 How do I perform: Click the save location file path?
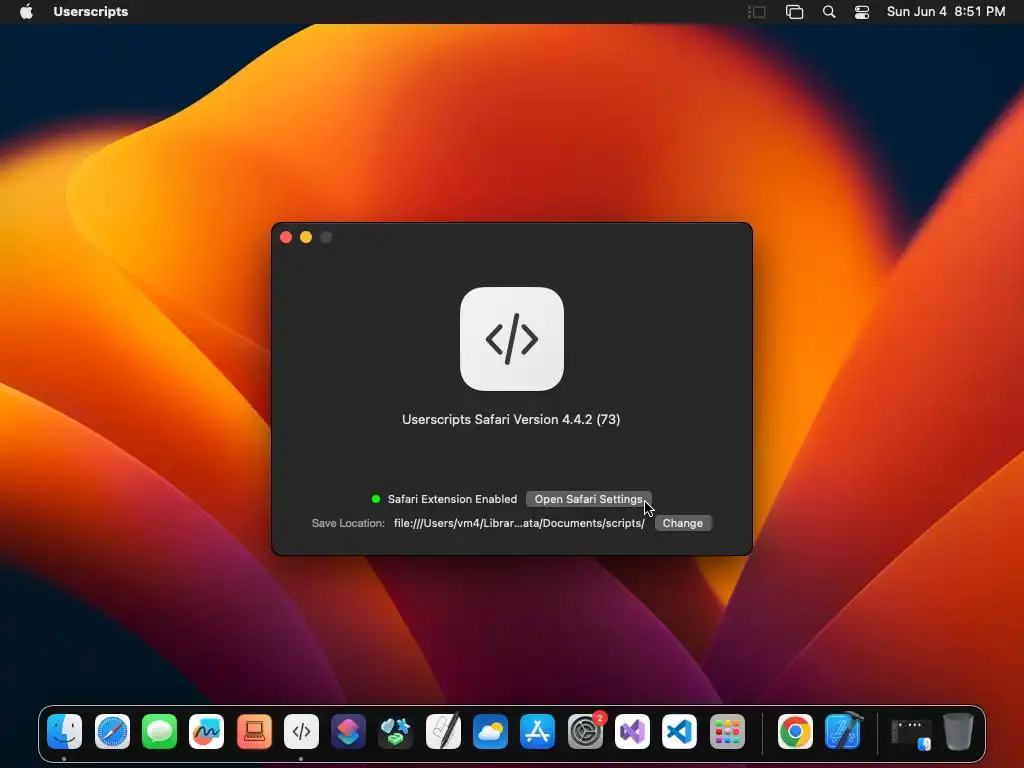click(x=519, y=523)
